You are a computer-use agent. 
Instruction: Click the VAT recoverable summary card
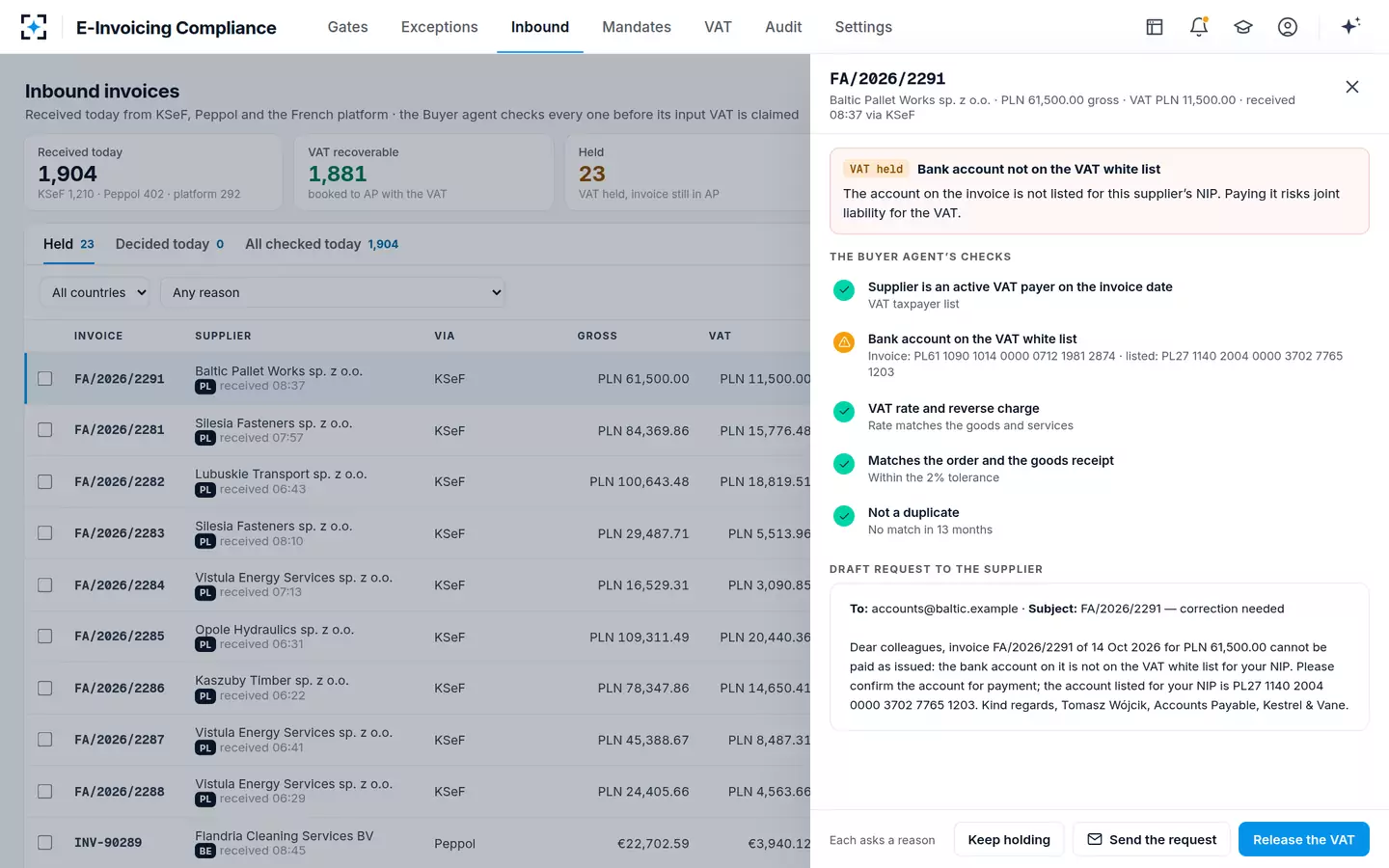point(423,173)
